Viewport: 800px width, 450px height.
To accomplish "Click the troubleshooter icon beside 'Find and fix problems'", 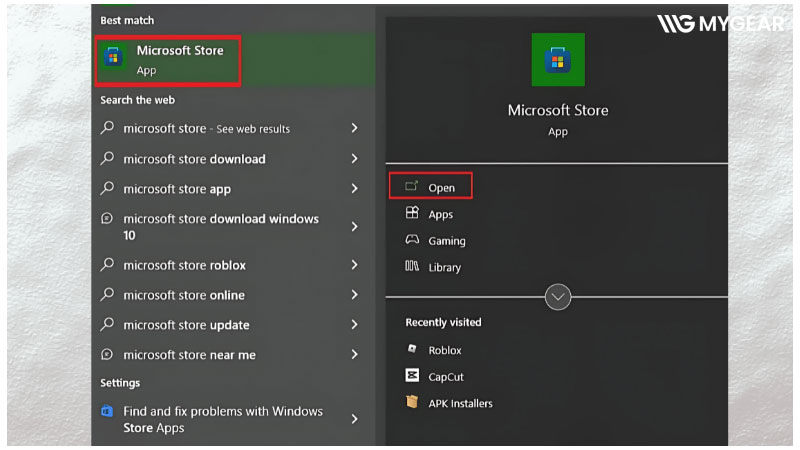I will point(107,411).
